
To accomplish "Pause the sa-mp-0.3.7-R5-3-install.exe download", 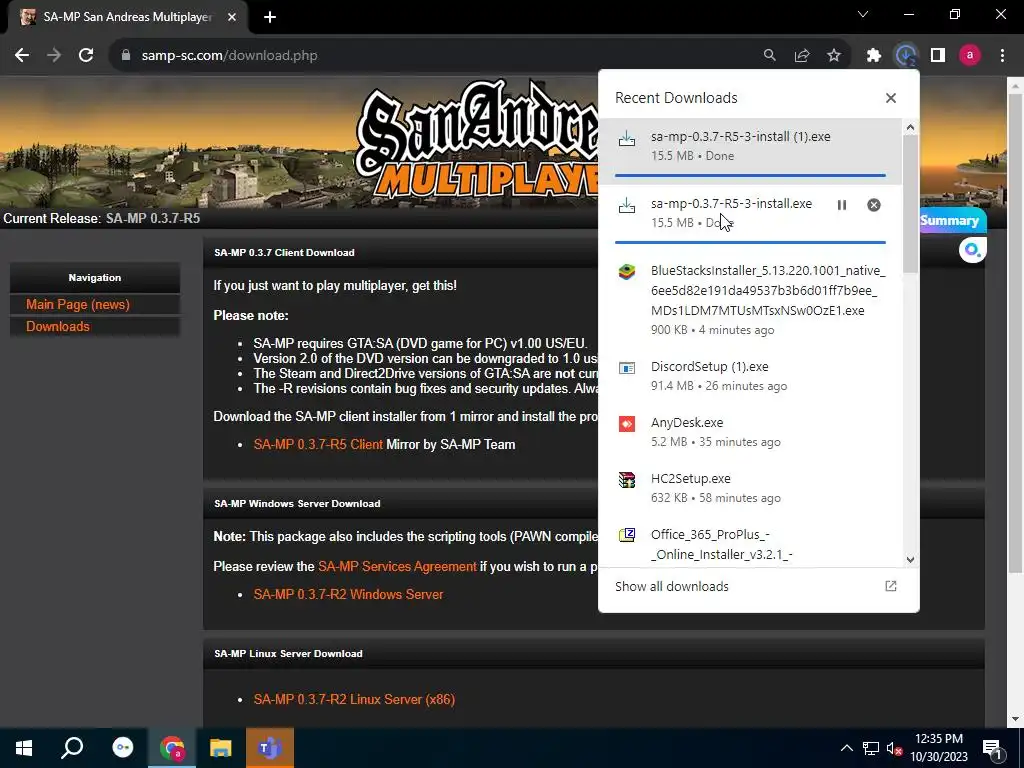I will (x=842, y=205).
